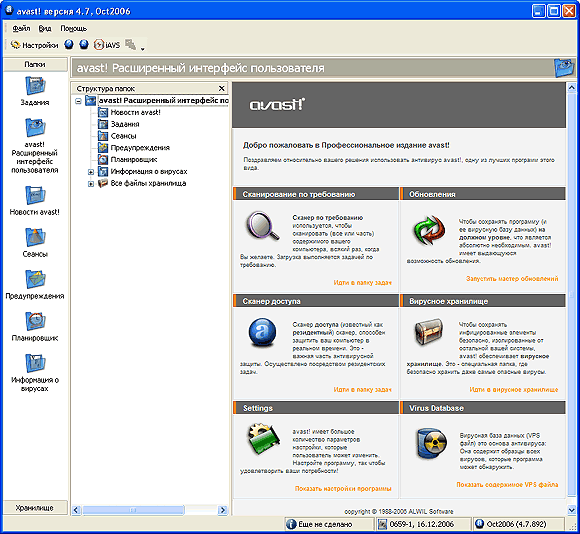Viewport: 580px width, 534px height.
Task: Follow the Показать содержимое VPS файла link
Action: [507, 484]
